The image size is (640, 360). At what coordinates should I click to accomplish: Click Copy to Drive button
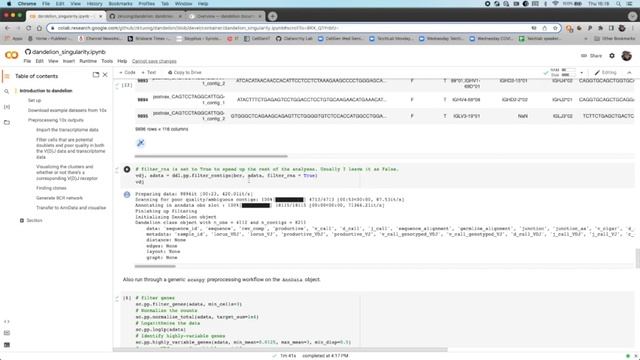pyautogui.click(x=185, y=72)
